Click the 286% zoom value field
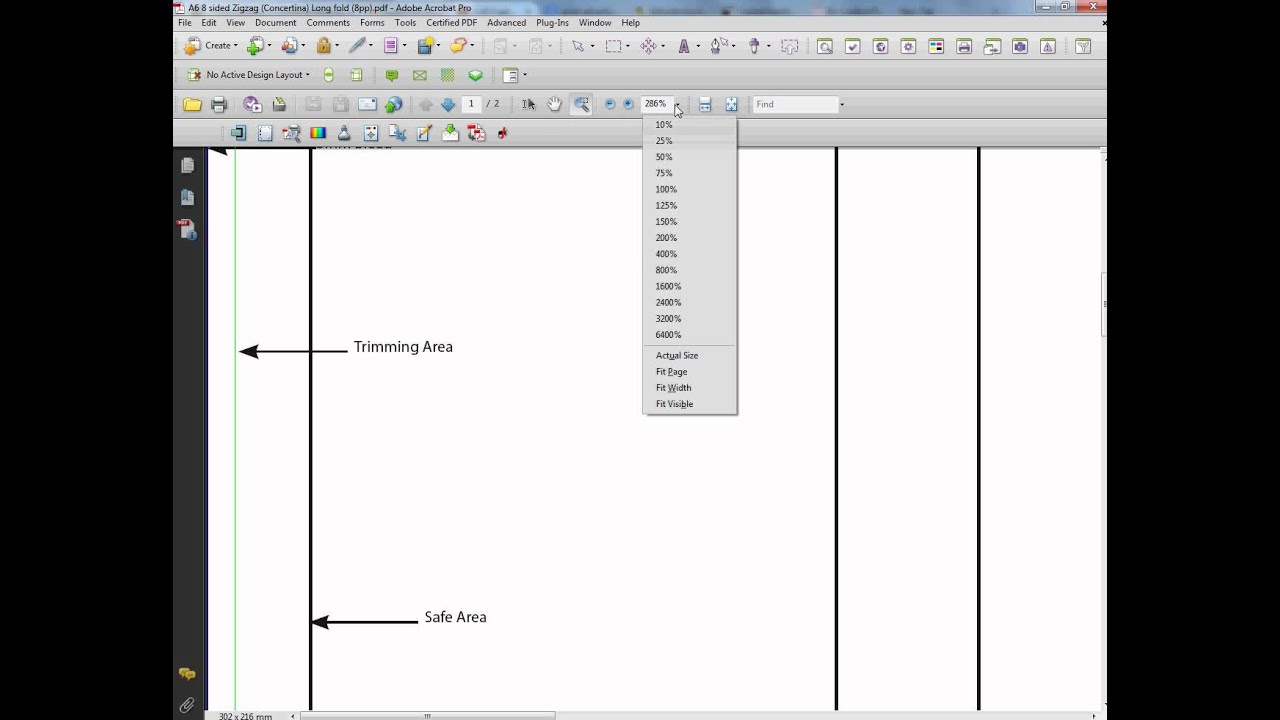 pos(657,104)
